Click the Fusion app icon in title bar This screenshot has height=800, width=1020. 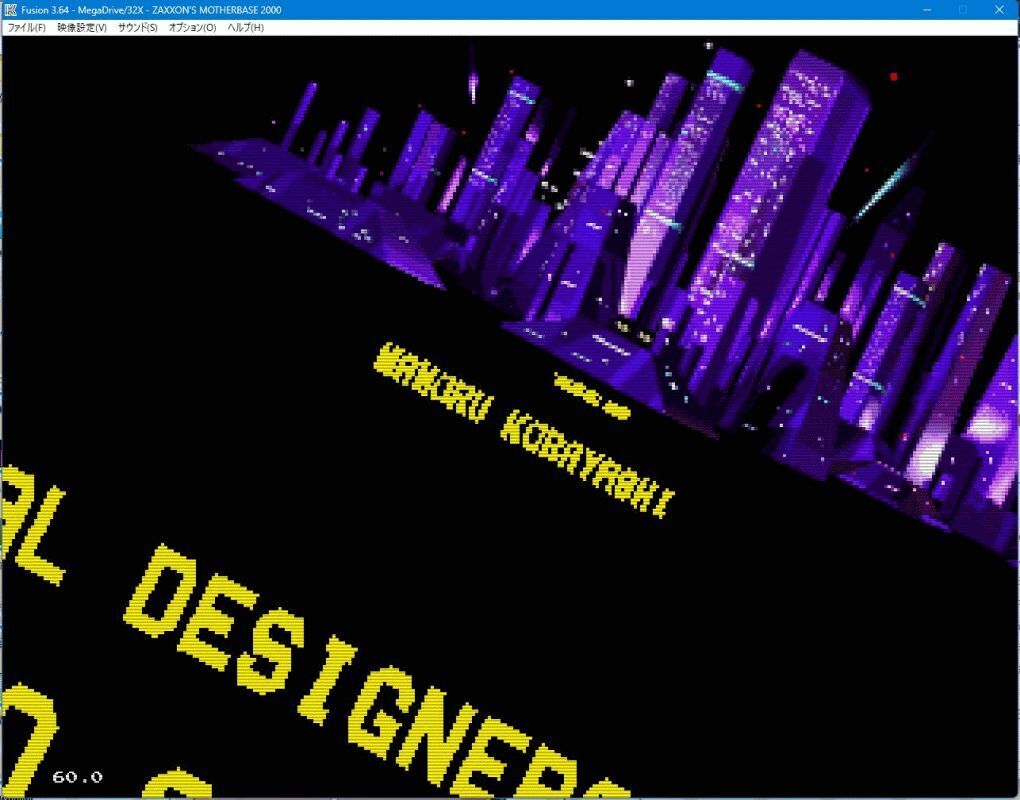click(10, 10)
